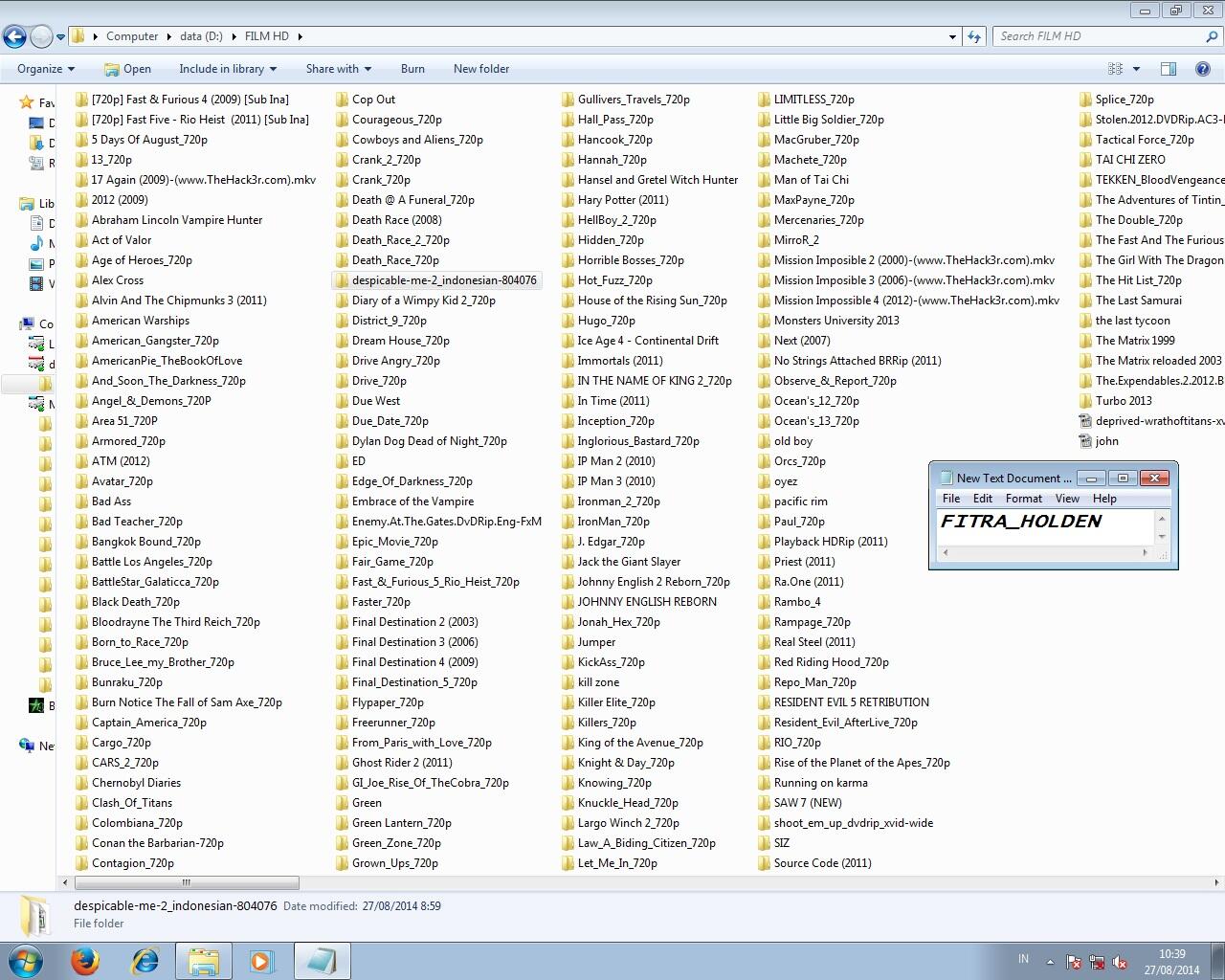Click the horizontal scrollbar thumb of file list
The image size is (1225, 980).
[x=186, y=882]
